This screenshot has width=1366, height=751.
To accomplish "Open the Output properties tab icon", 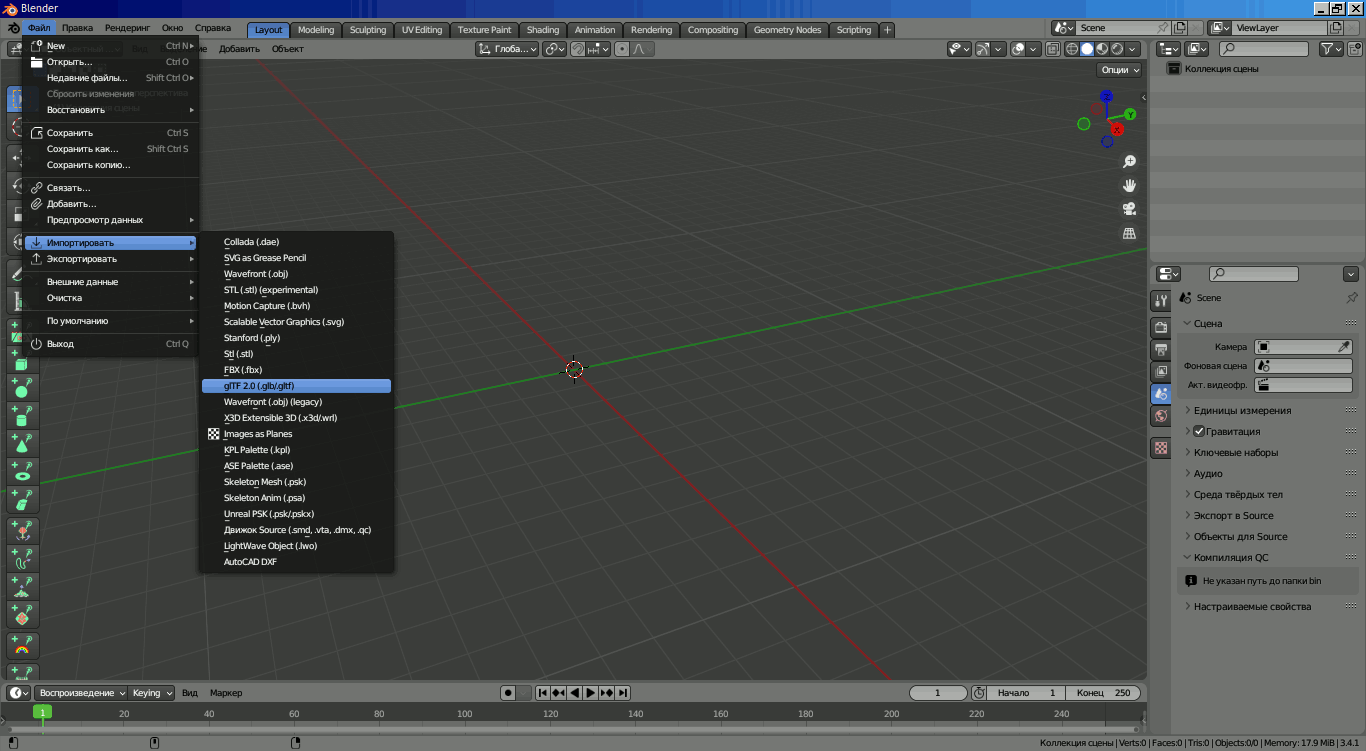I will click(1160, 349).
